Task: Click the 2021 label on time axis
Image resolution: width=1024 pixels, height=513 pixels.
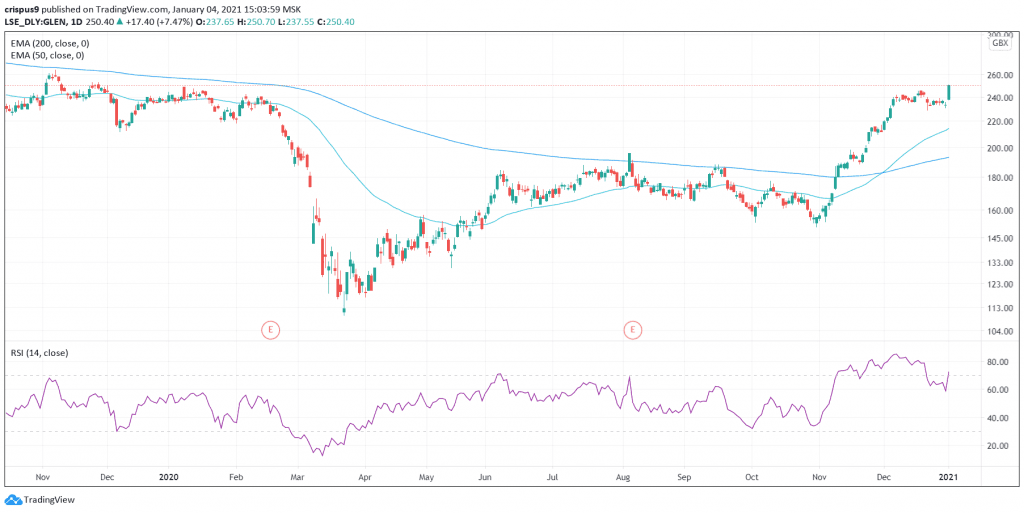Action: (948, 476)
